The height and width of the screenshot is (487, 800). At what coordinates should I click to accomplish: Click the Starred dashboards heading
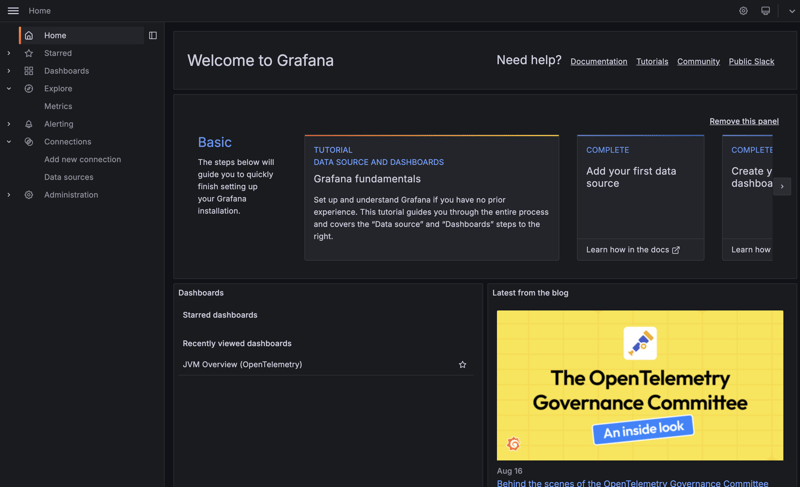(220, 315)
